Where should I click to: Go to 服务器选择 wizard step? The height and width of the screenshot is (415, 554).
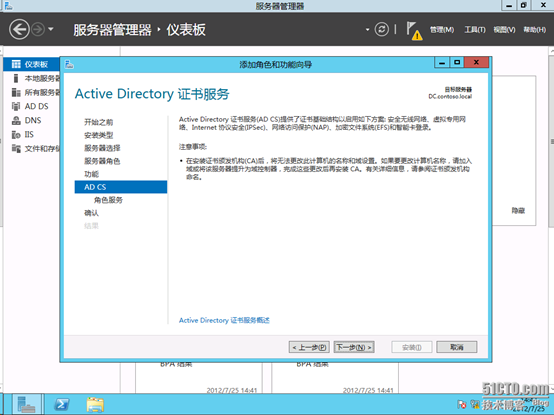point(102,148)
